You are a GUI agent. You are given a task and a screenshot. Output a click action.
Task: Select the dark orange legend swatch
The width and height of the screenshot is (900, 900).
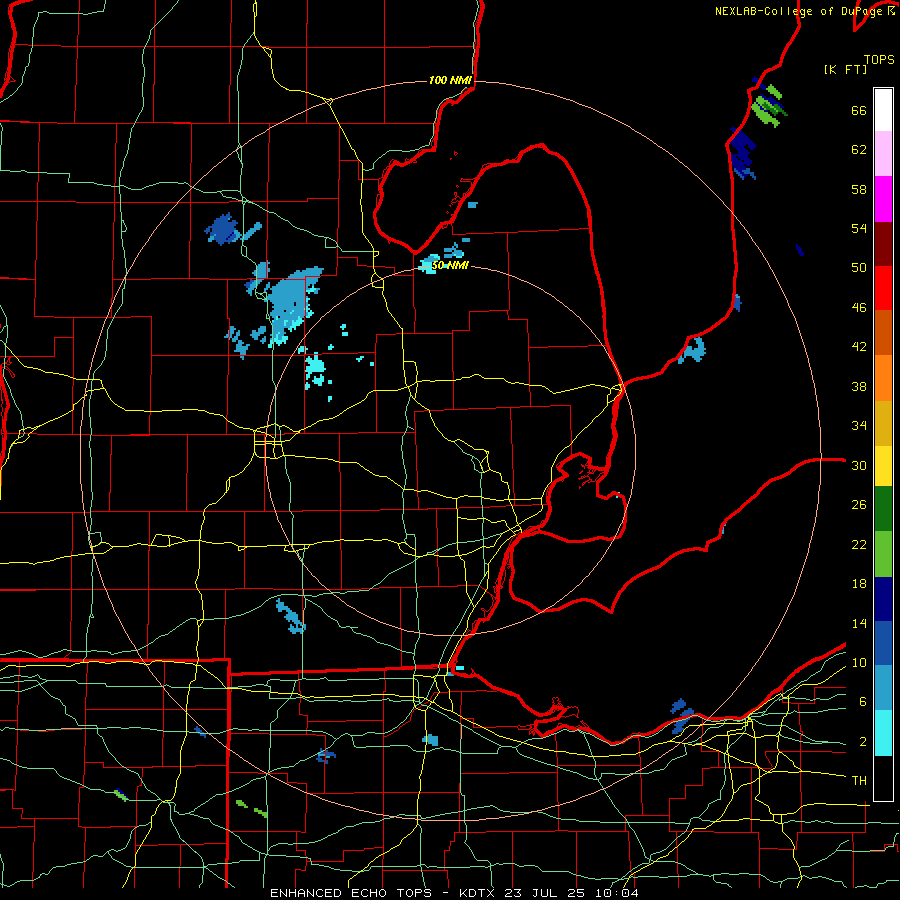883,333
